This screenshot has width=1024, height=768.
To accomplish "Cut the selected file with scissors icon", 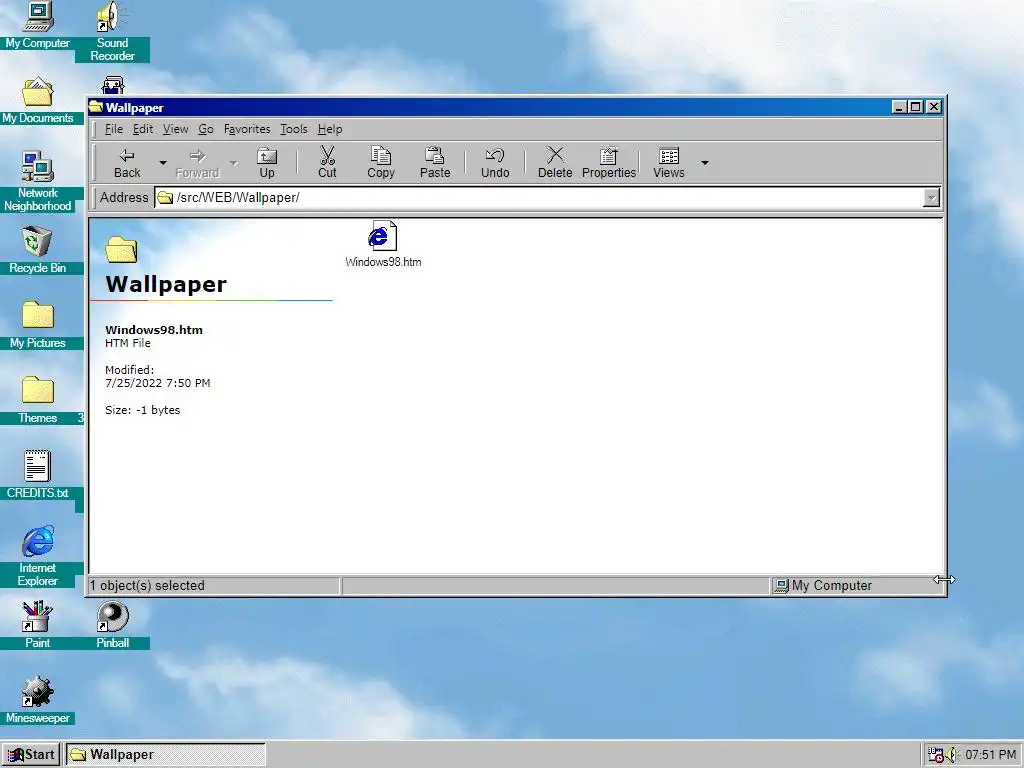I will (x=327, y=163).
